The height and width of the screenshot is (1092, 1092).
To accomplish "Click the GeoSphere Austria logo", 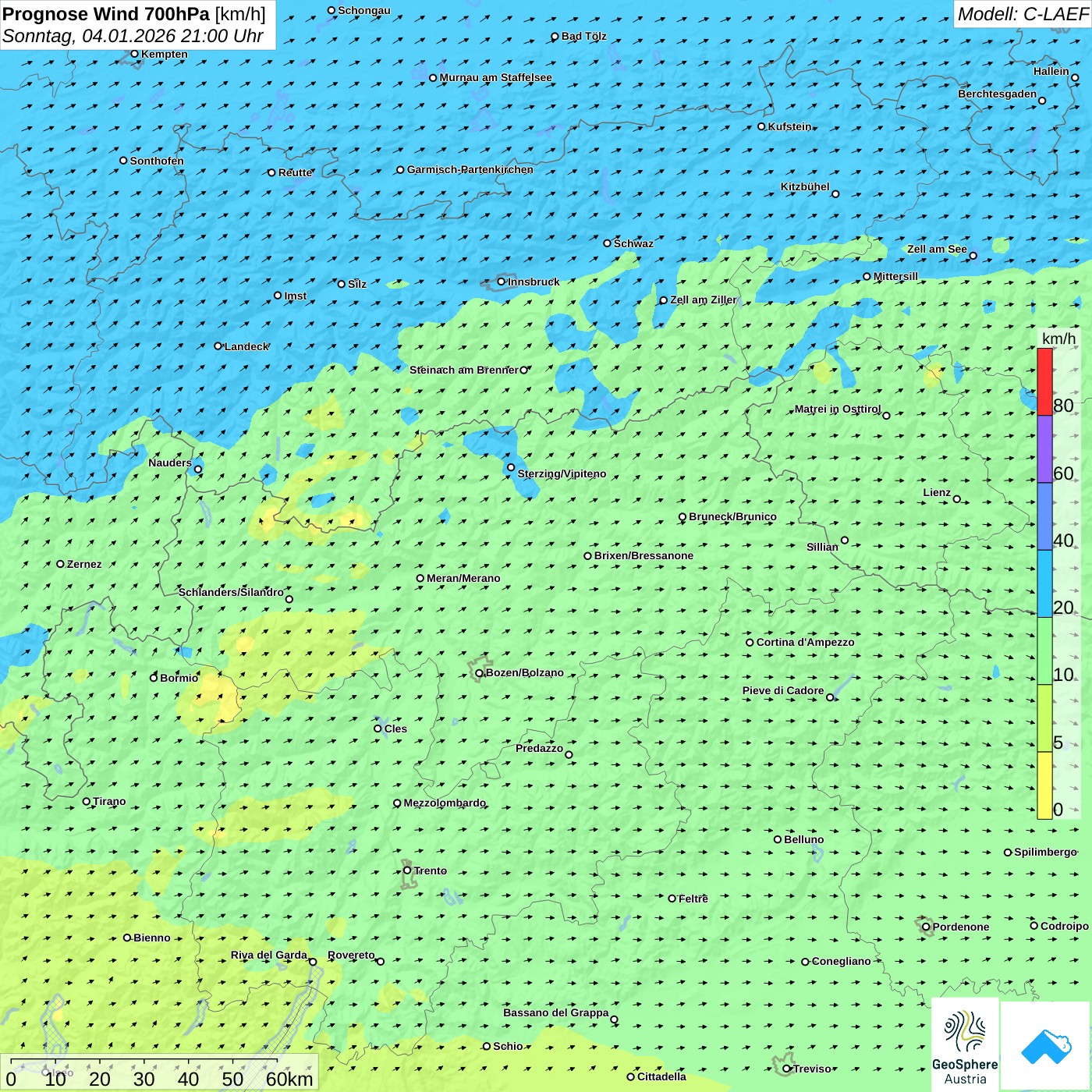I will click(965, 1044).
